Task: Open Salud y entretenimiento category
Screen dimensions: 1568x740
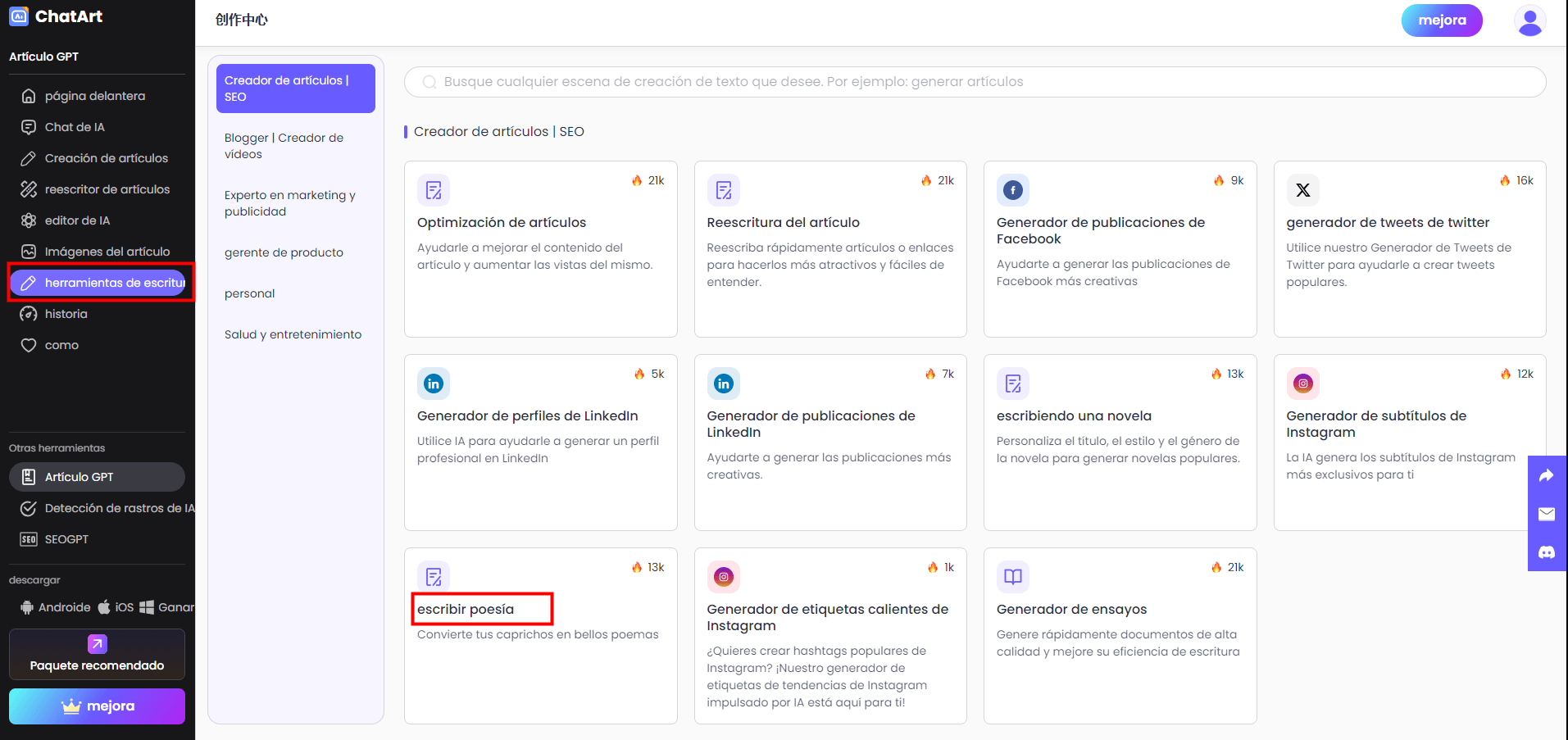Action: point(296,334)
